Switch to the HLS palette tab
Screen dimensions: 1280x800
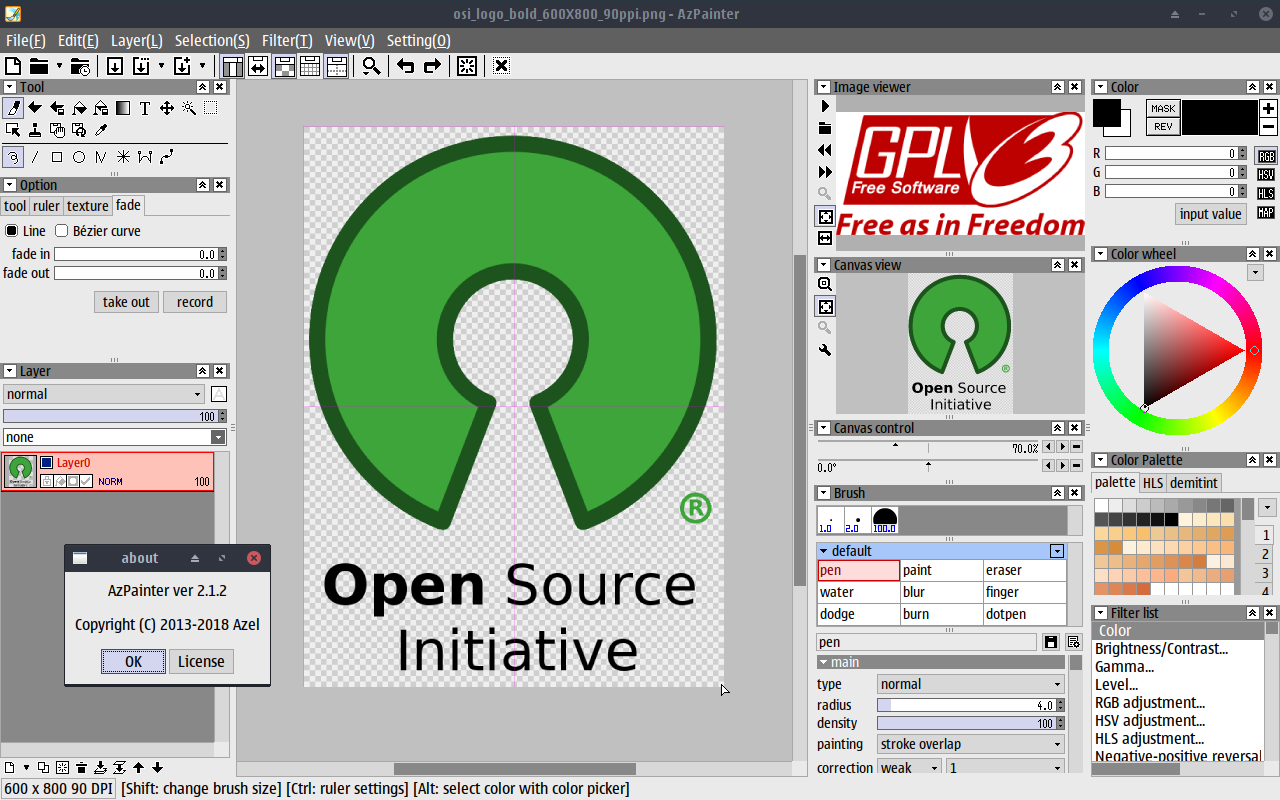[1153, 483]
